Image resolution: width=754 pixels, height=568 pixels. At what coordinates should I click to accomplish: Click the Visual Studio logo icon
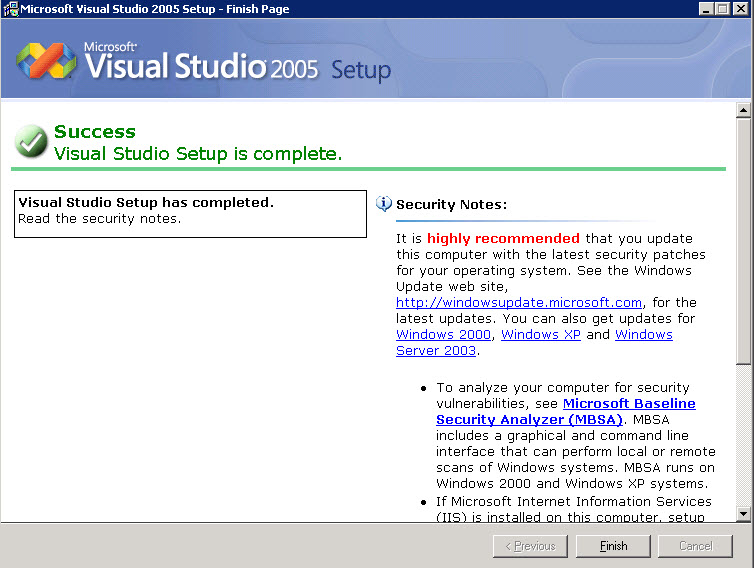point(46,61)
